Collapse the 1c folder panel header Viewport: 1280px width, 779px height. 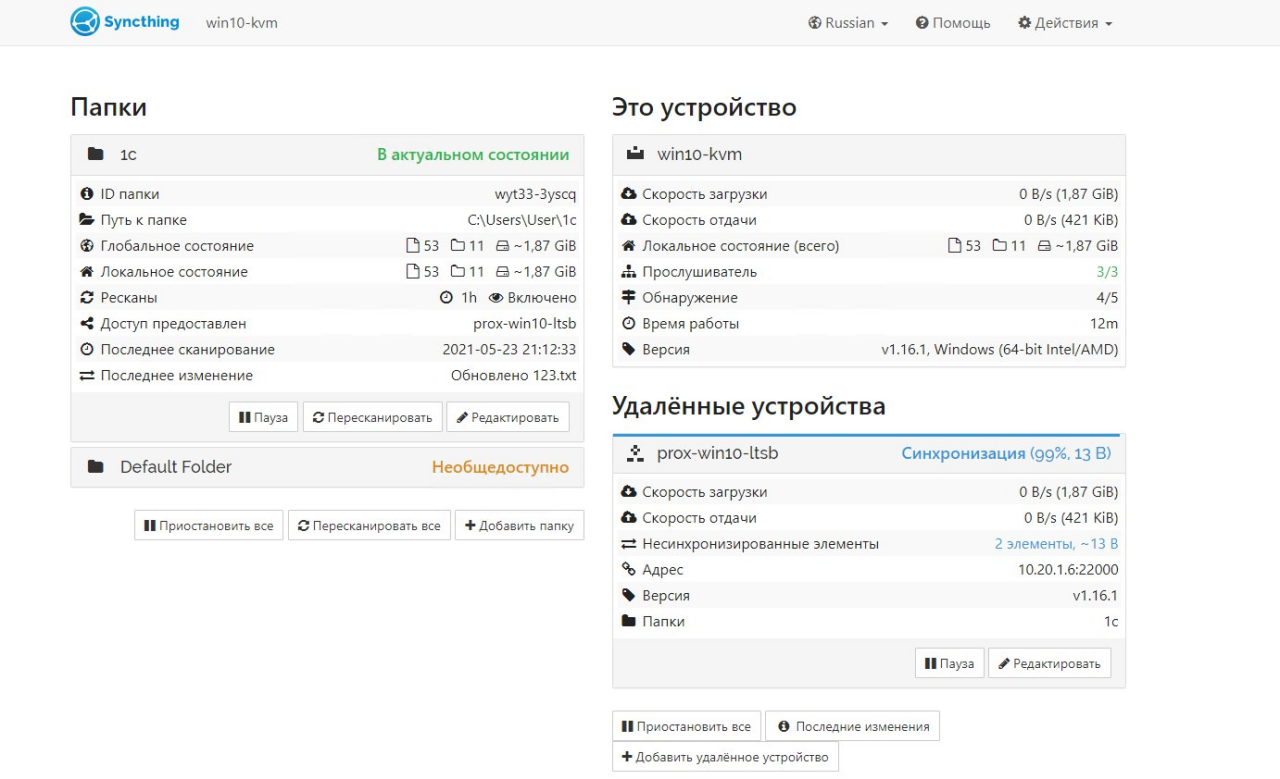[x=326, y=154]
